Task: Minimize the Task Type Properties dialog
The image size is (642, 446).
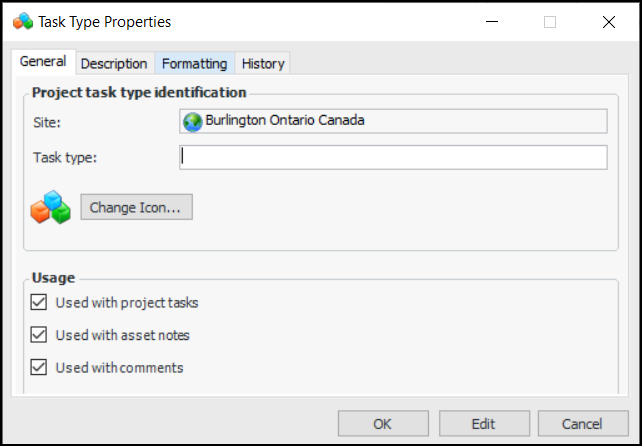Action: pos(491,21)
